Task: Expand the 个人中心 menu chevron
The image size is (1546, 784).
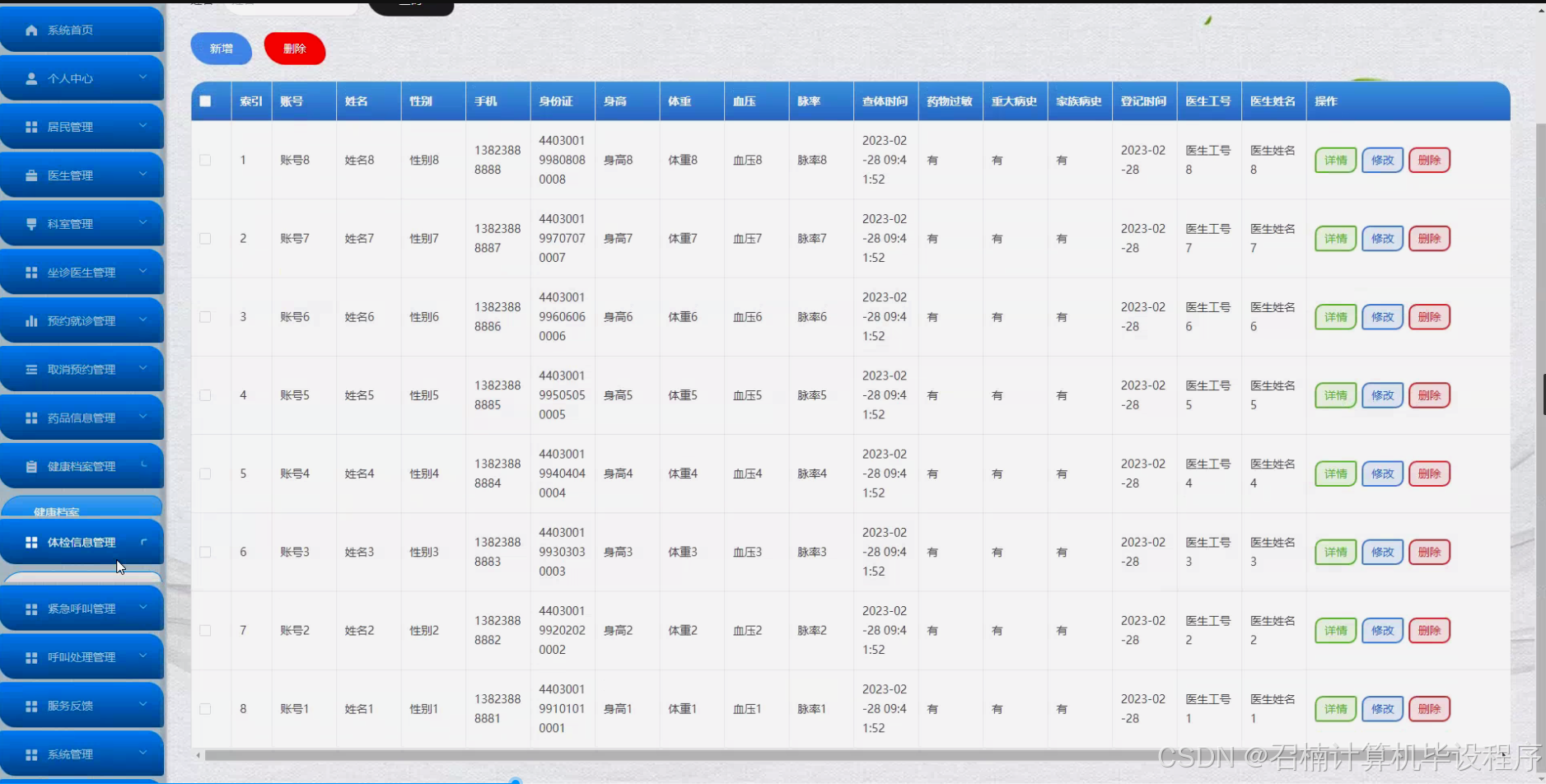Action: click(143, 77)
